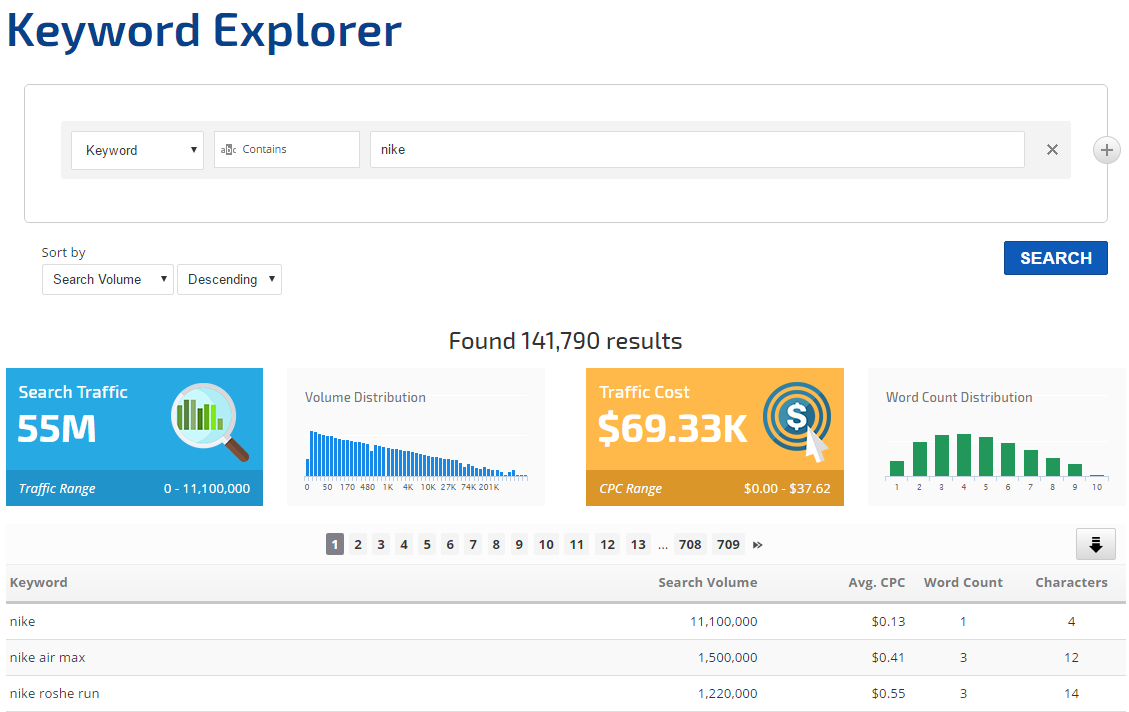Image resolution: width=1129 pixels, height=712 pixels.
Task: Click the Word Count column header
Action: pos(963,583)
